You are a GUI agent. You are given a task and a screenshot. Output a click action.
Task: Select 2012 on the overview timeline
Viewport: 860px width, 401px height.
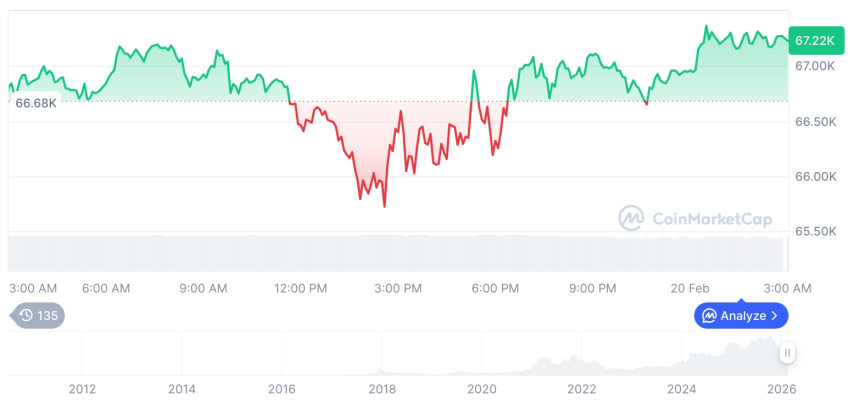(82, 389)
